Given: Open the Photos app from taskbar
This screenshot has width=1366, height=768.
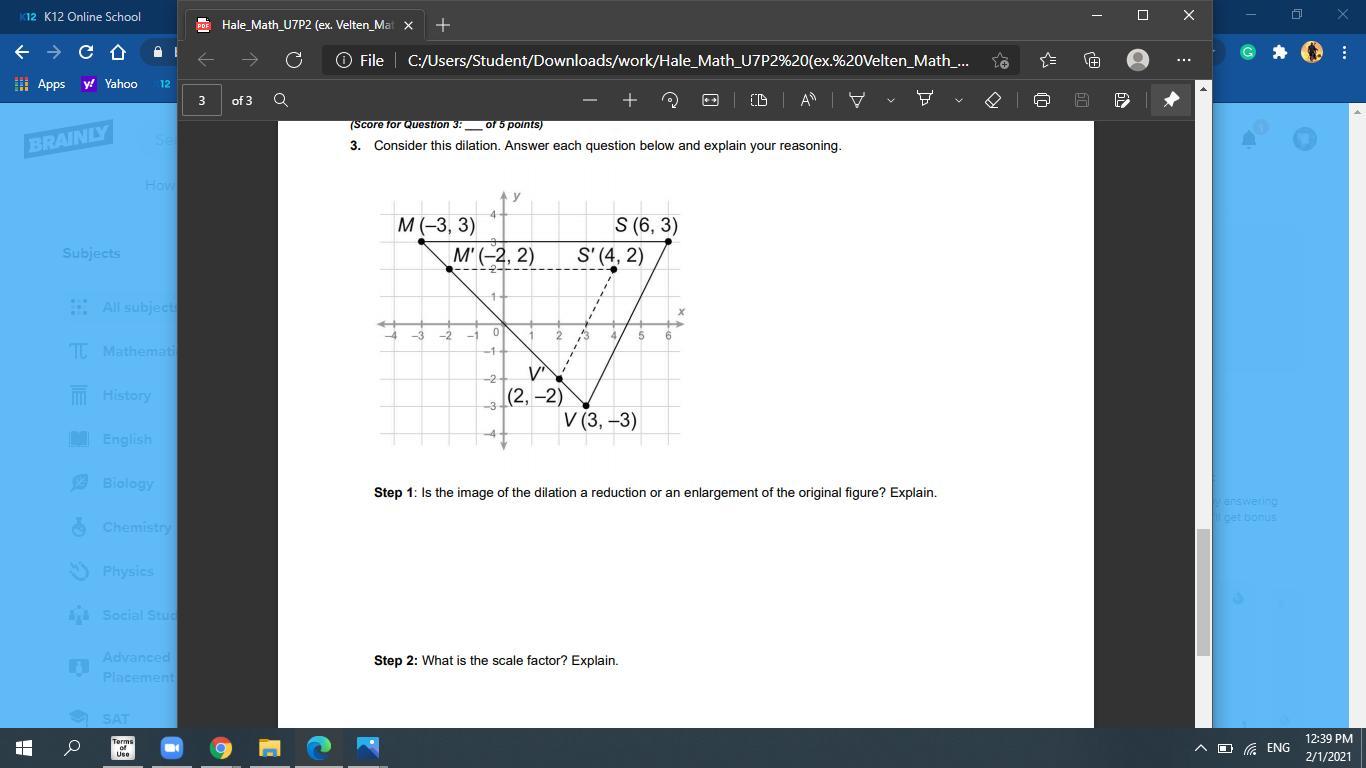Looking at the screenshot, I should click(367, 748).
